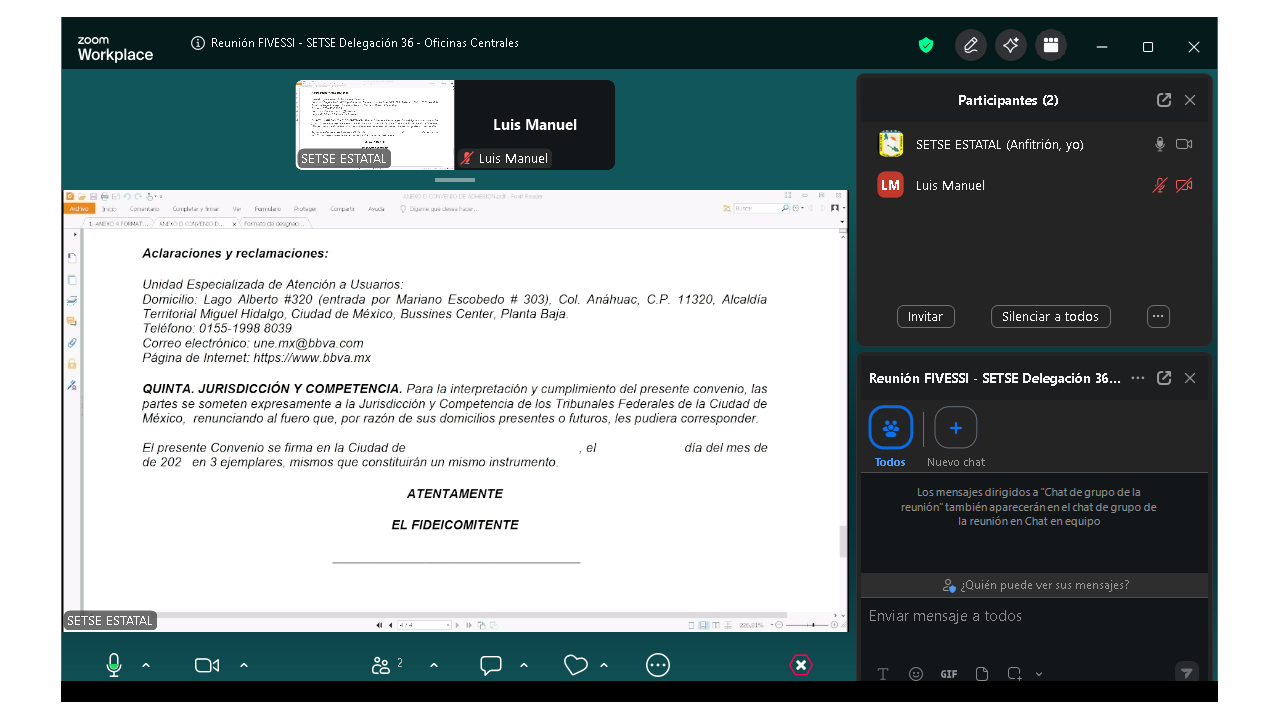Toggle the Participants panel from the toolbar
Image resolution: width=1280 pixels, height=720 pixels.
tap(381, 665)
